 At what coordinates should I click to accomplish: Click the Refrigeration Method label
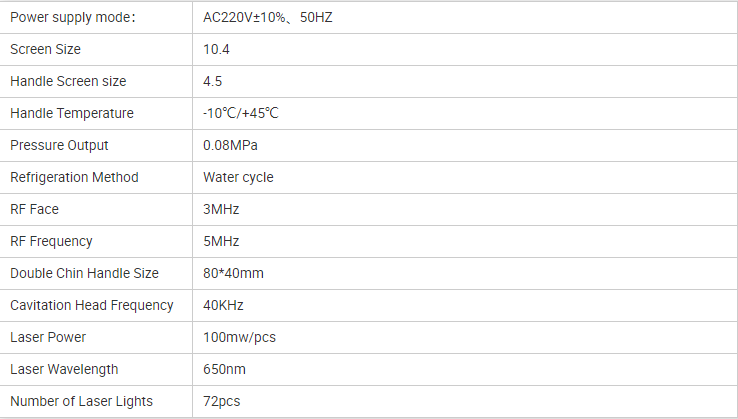tap(74, 177)
